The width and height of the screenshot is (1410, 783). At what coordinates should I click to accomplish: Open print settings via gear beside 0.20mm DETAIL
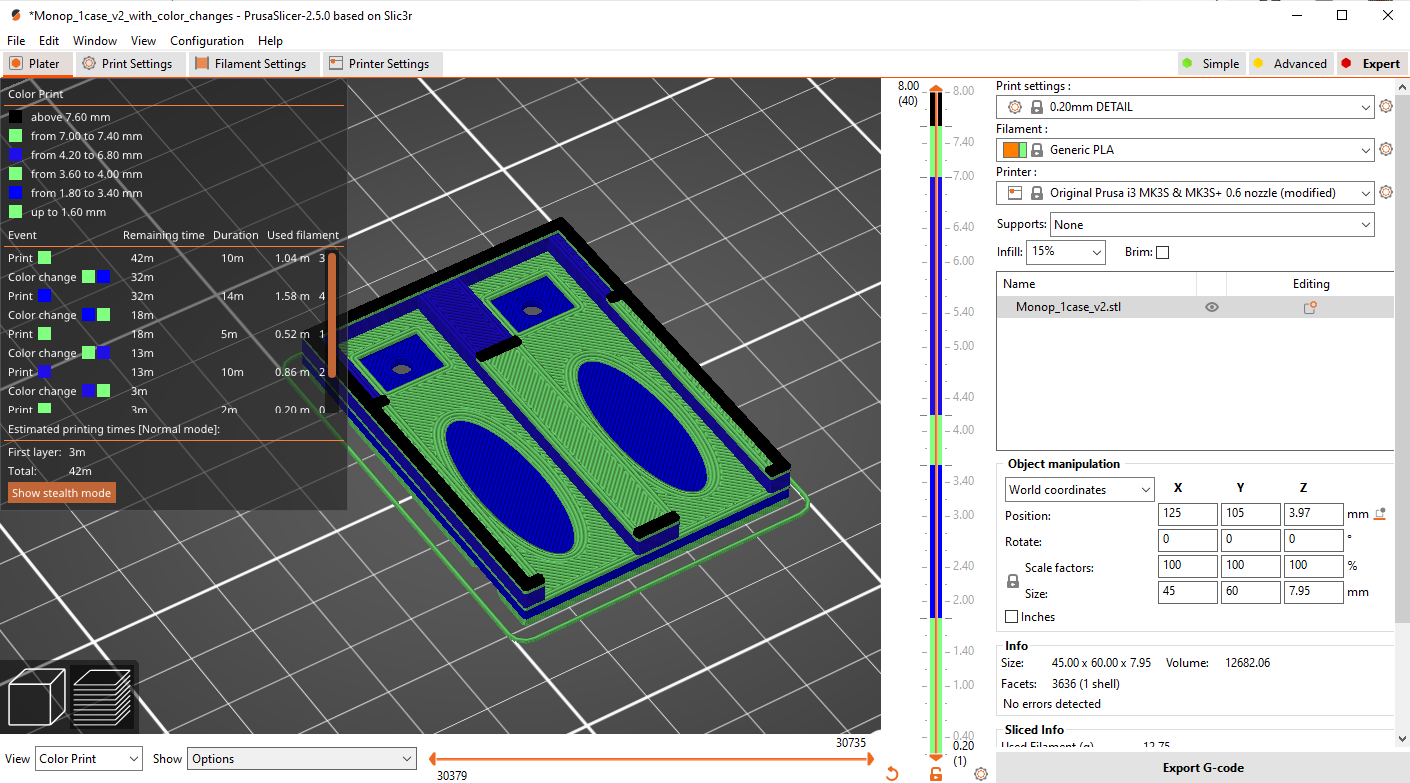(x=1385, y=107)
